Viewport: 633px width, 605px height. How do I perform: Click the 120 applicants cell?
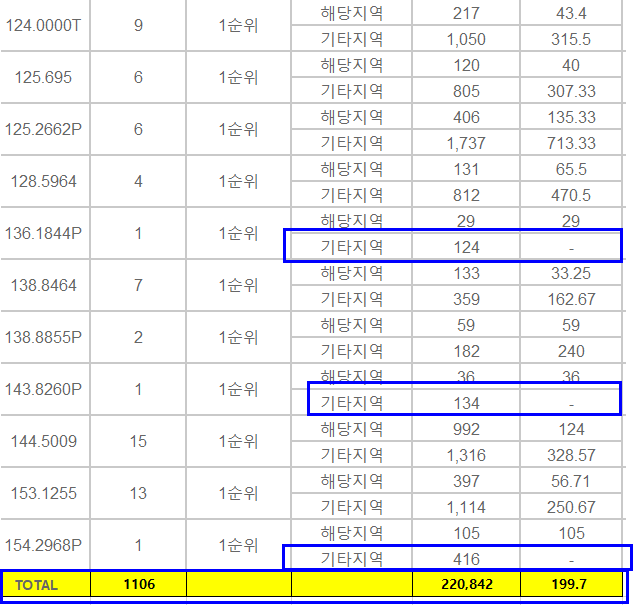466,65
